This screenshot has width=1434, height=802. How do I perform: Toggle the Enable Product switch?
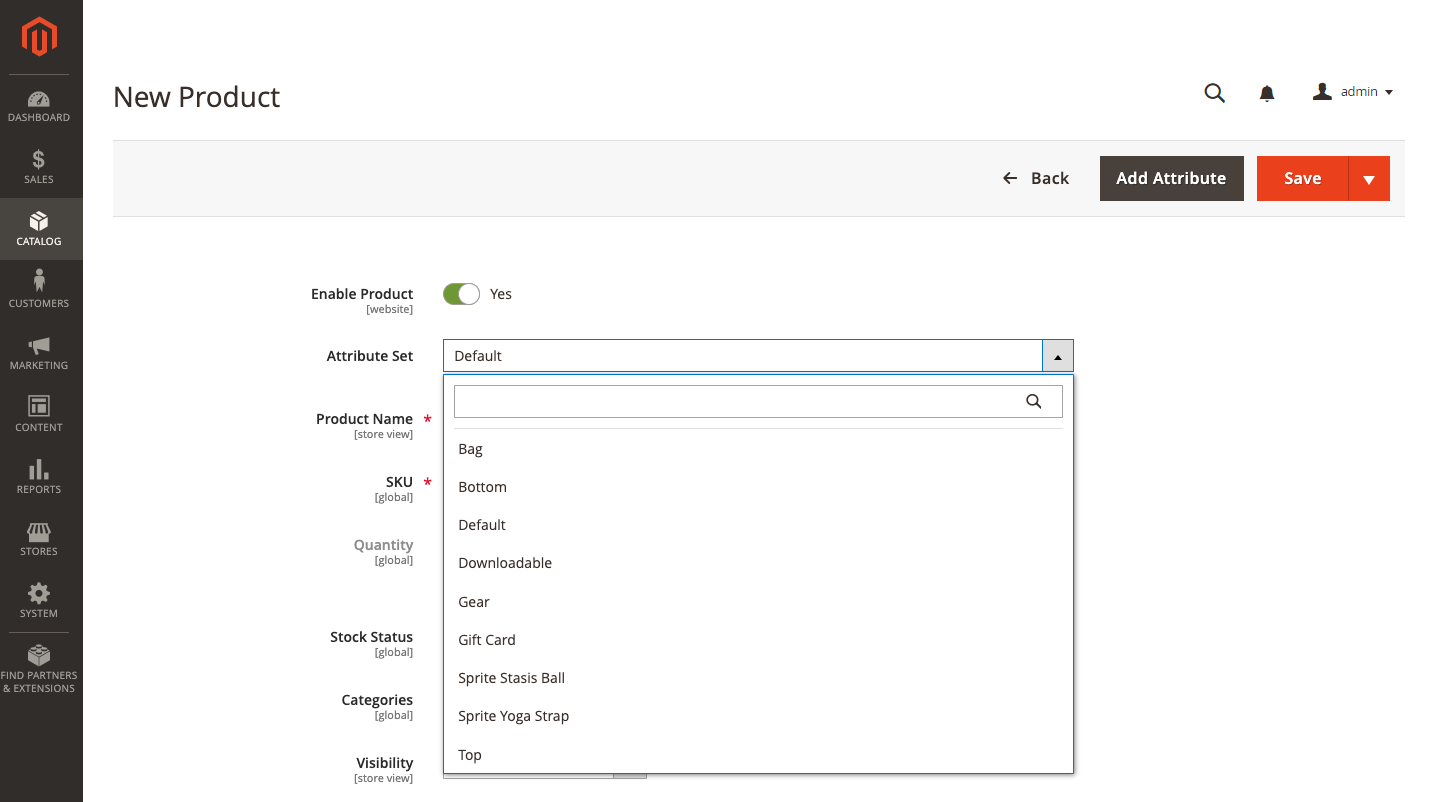point(461,294)
